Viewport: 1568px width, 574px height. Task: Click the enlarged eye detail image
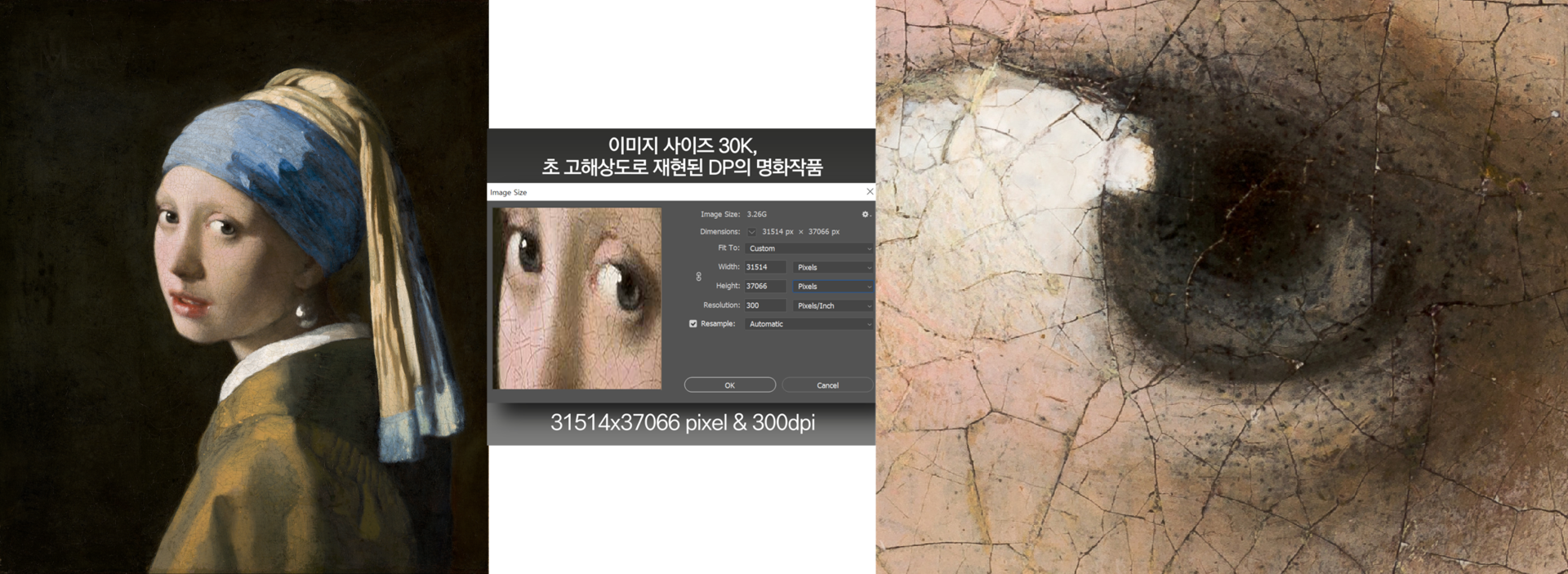click(x=1222, y=287)
